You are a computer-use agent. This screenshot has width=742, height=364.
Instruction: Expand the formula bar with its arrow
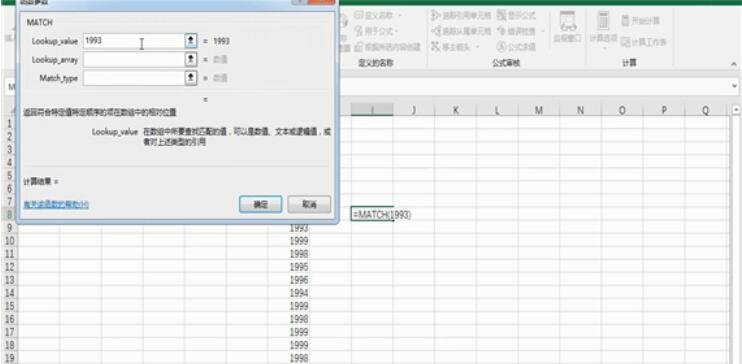(734, 86)
